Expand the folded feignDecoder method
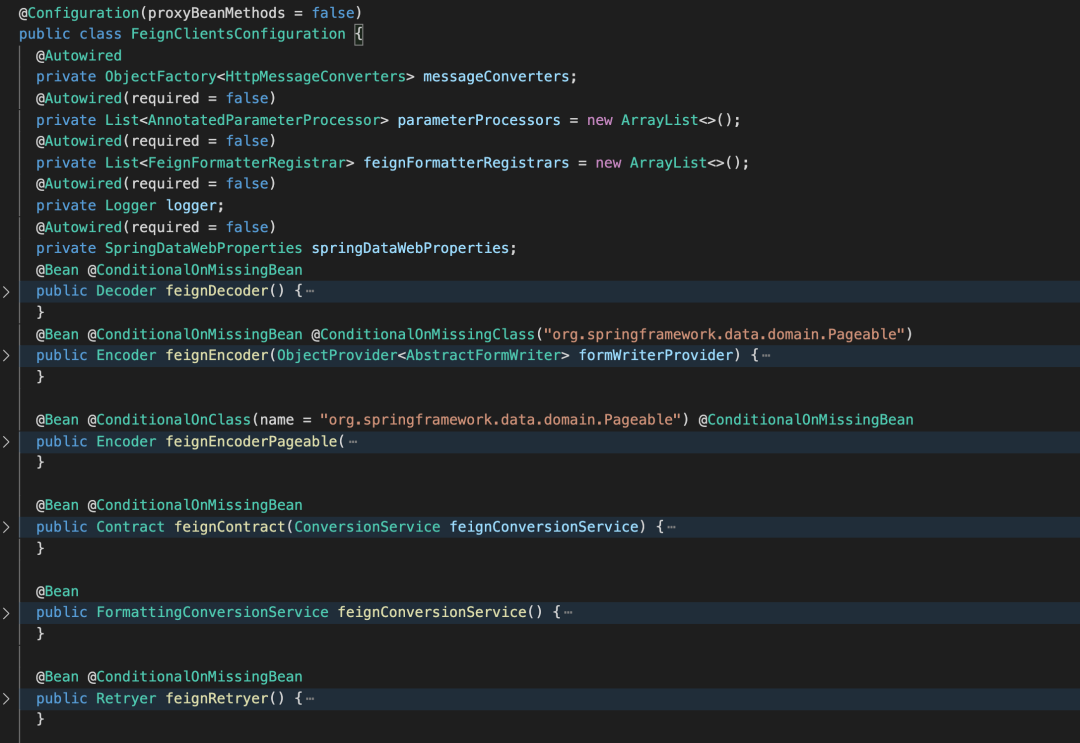The height and width of the screenshot is (743, 1080). (6, 292)
